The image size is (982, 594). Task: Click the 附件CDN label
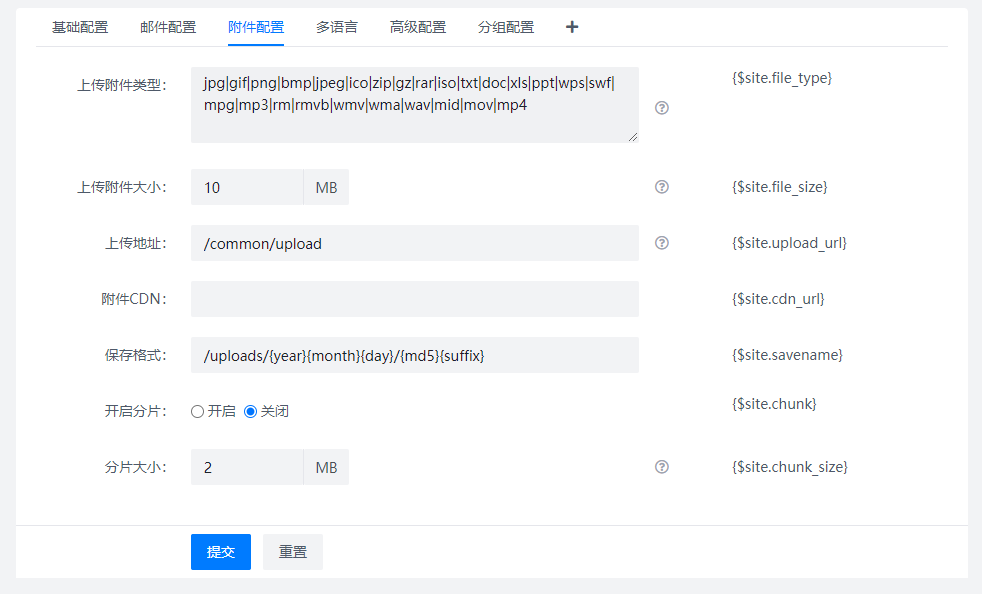pyautogui.click(x=133, y=299)
